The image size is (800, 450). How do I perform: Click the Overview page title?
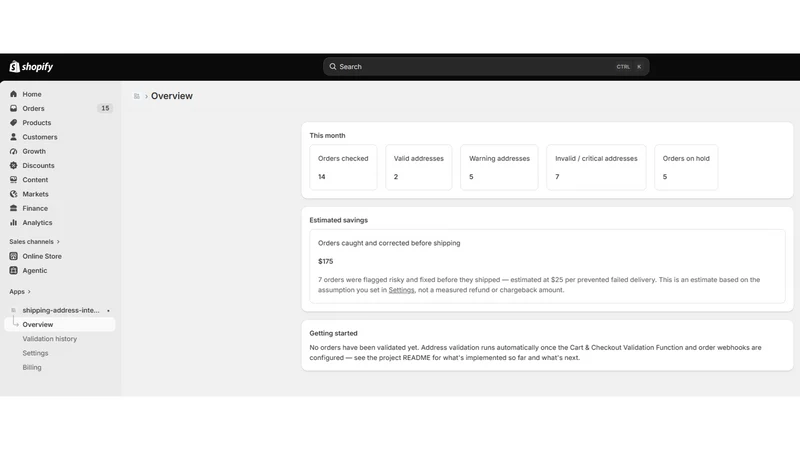172,96
